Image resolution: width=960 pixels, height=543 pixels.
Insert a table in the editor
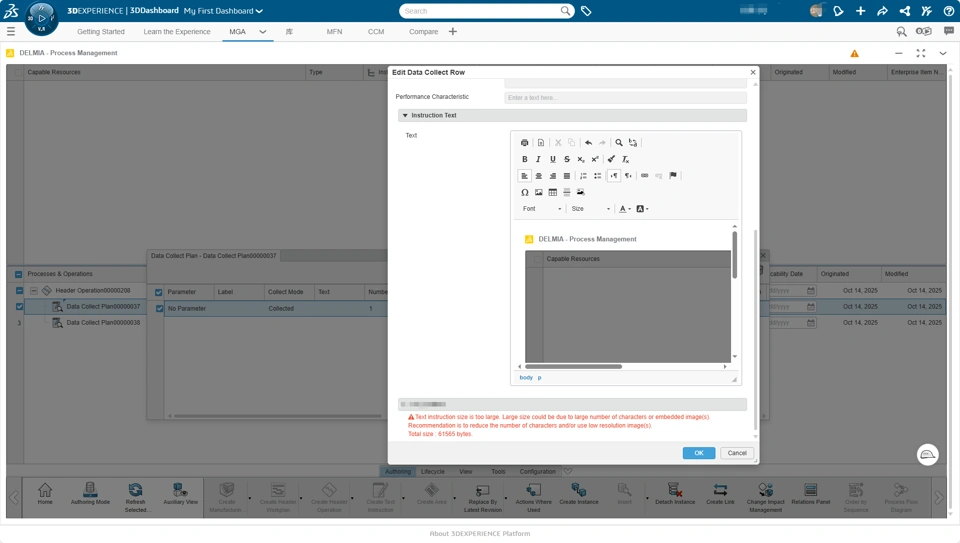click(553, 192)
